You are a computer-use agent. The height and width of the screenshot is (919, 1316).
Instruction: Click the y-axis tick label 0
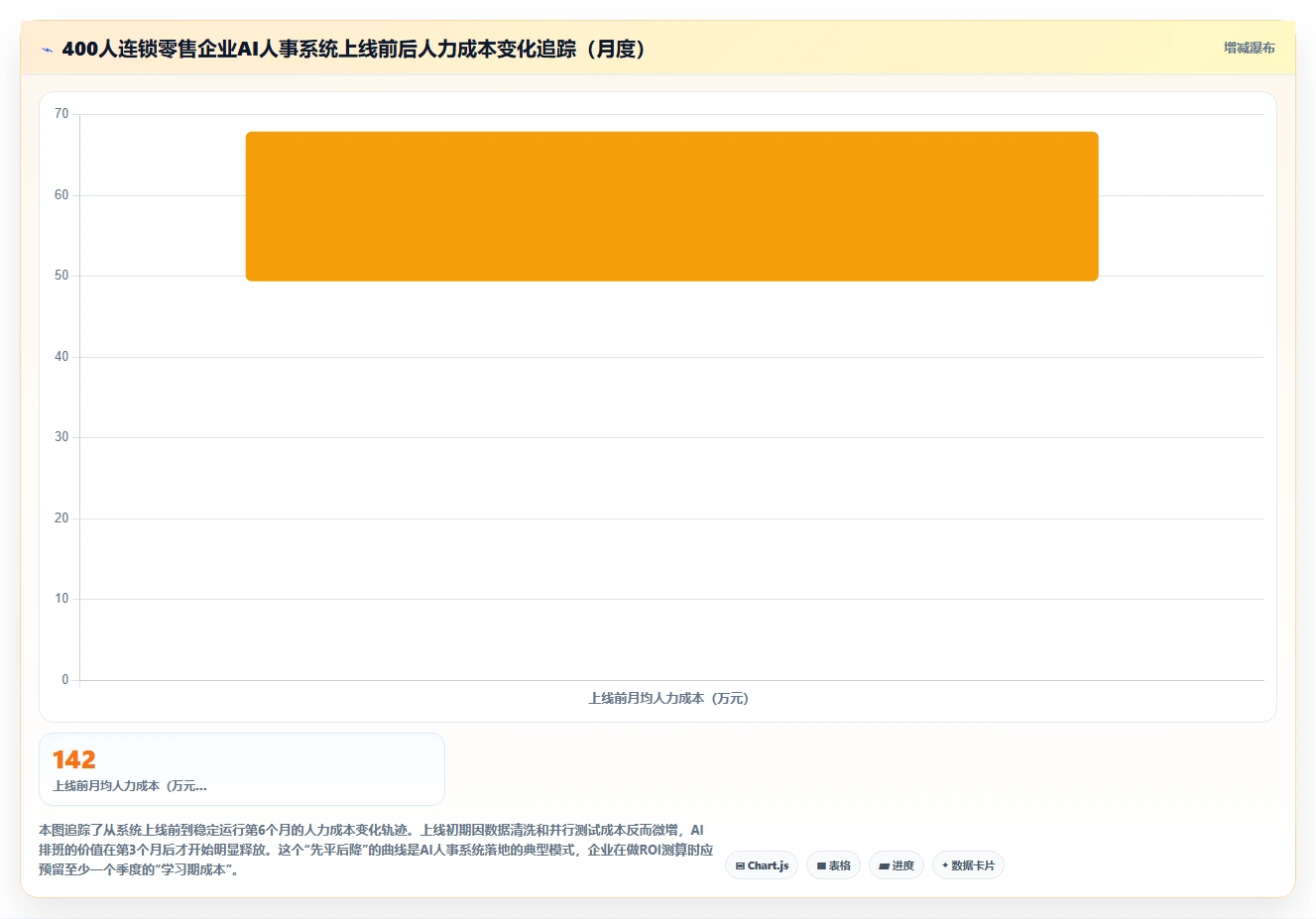point(65,680)
